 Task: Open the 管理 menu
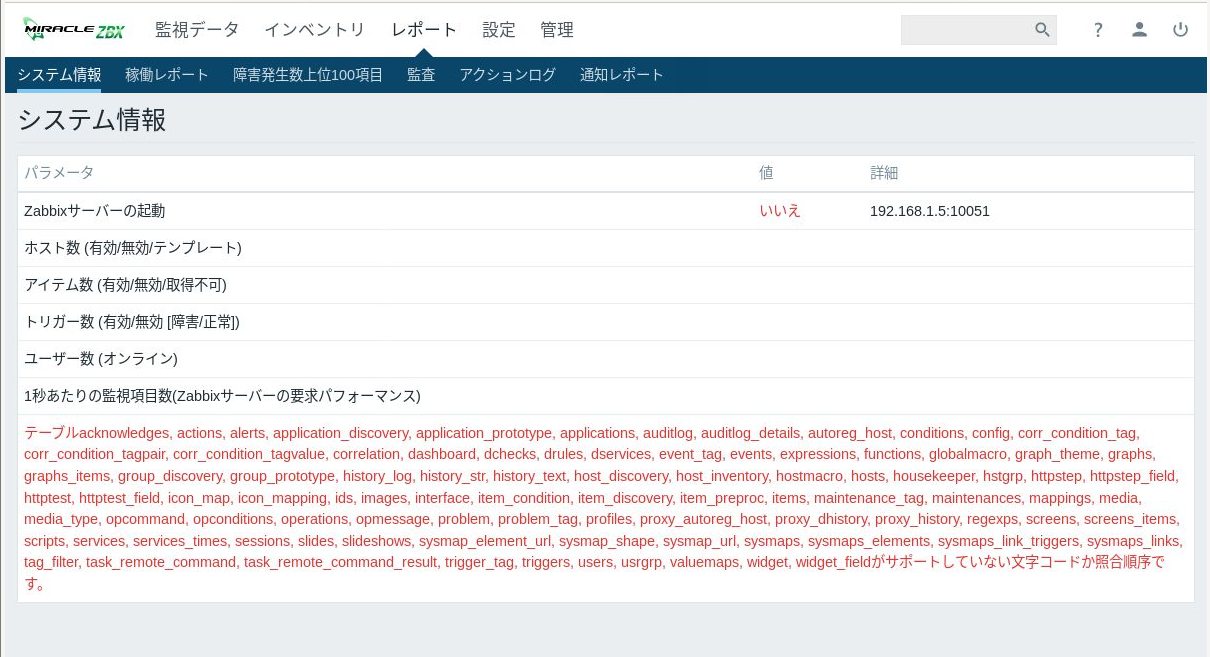pos(557,30)
